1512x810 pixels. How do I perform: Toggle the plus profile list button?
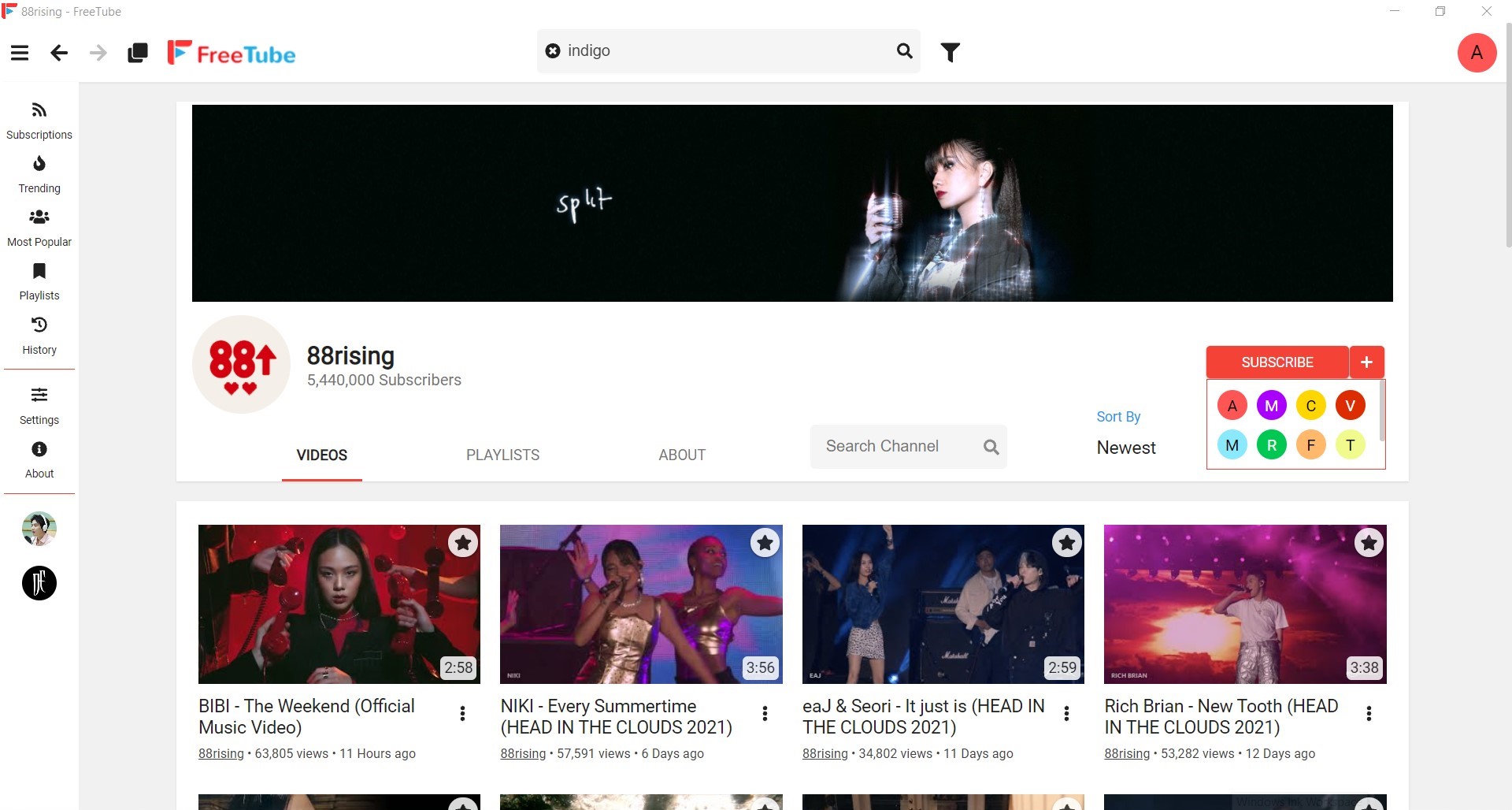click(1366, 362)
